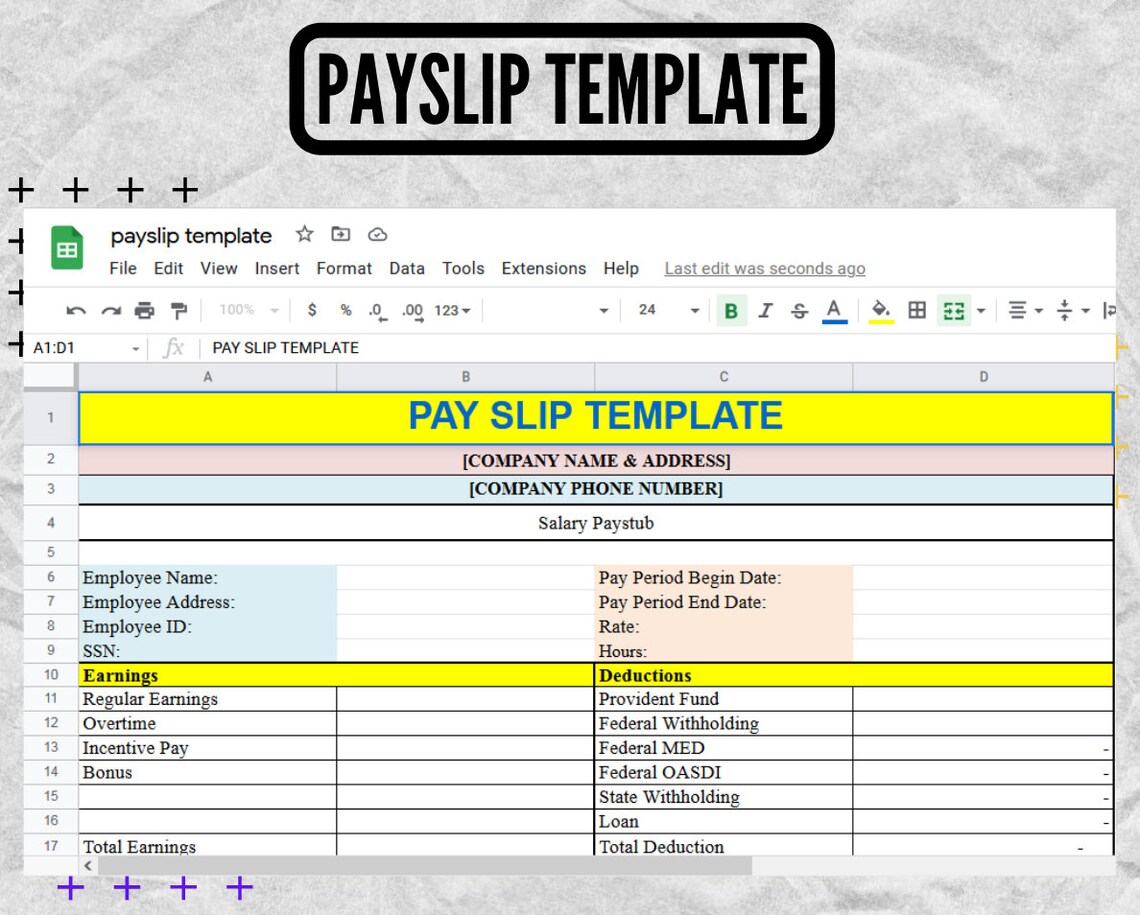The image size is (1140, 915).
Task: Apply percent format icon
Action: (344, 310)
